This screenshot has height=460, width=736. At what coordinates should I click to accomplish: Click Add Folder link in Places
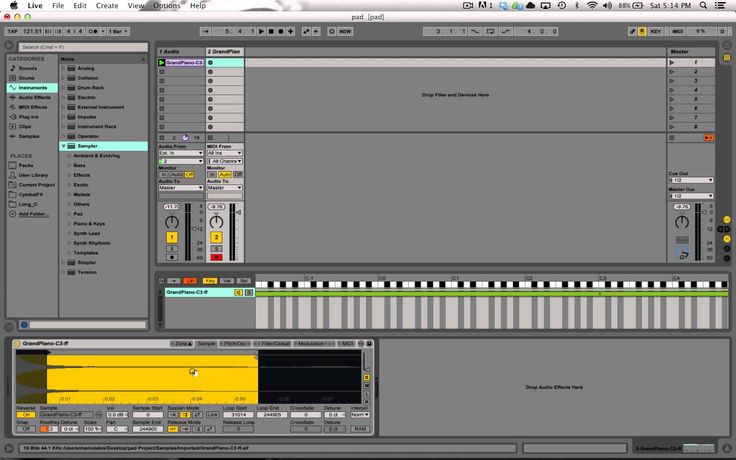click(32, 214)
